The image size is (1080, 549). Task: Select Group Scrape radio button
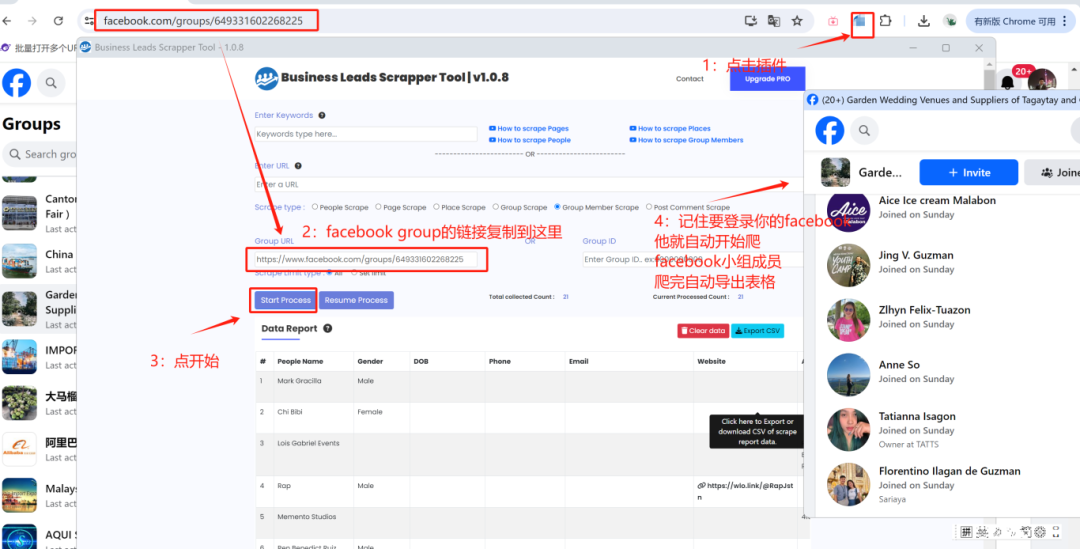tap(495, 207)
